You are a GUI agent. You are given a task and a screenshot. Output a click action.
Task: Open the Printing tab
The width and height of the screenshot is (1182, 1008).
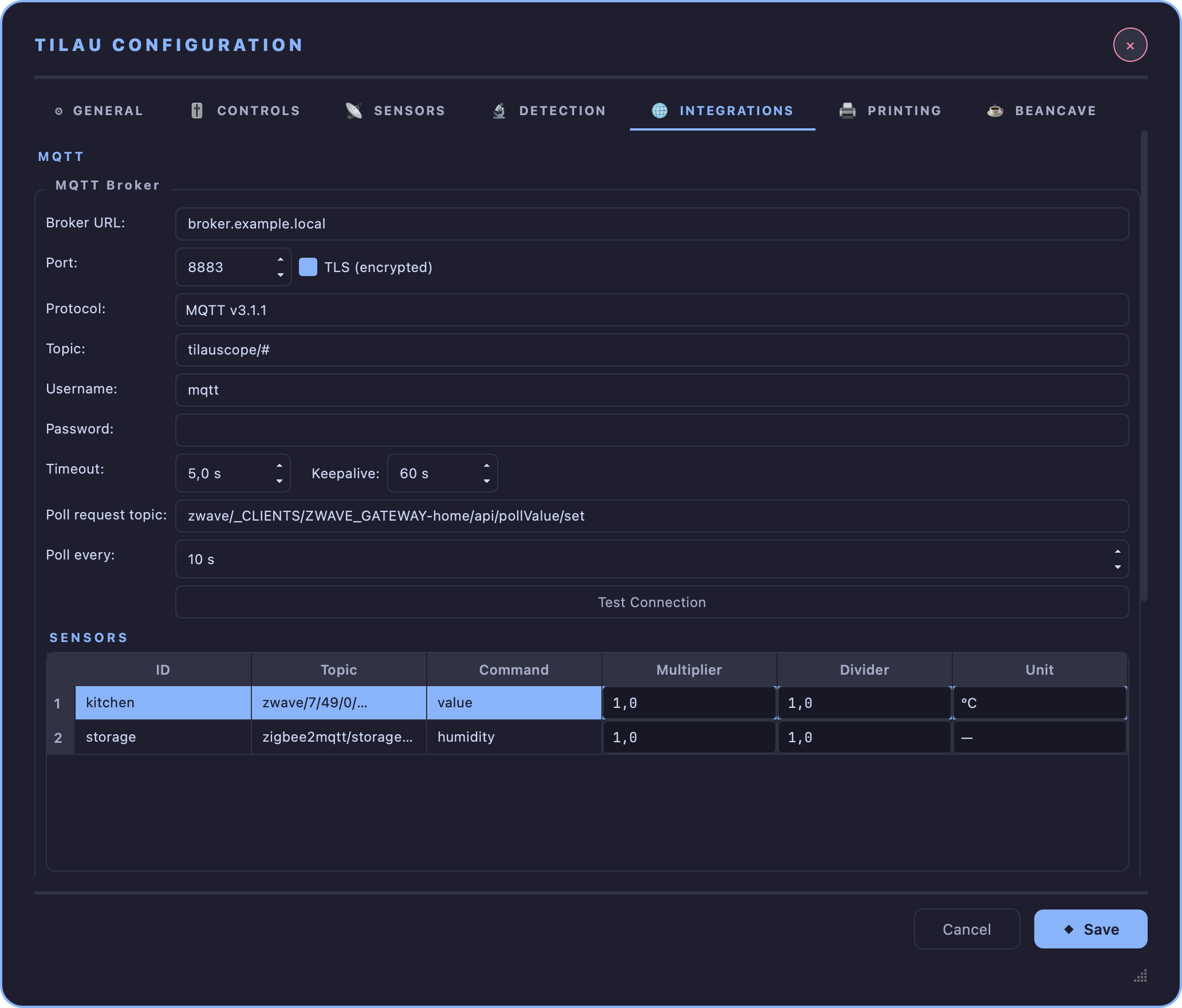coord(891,111)
